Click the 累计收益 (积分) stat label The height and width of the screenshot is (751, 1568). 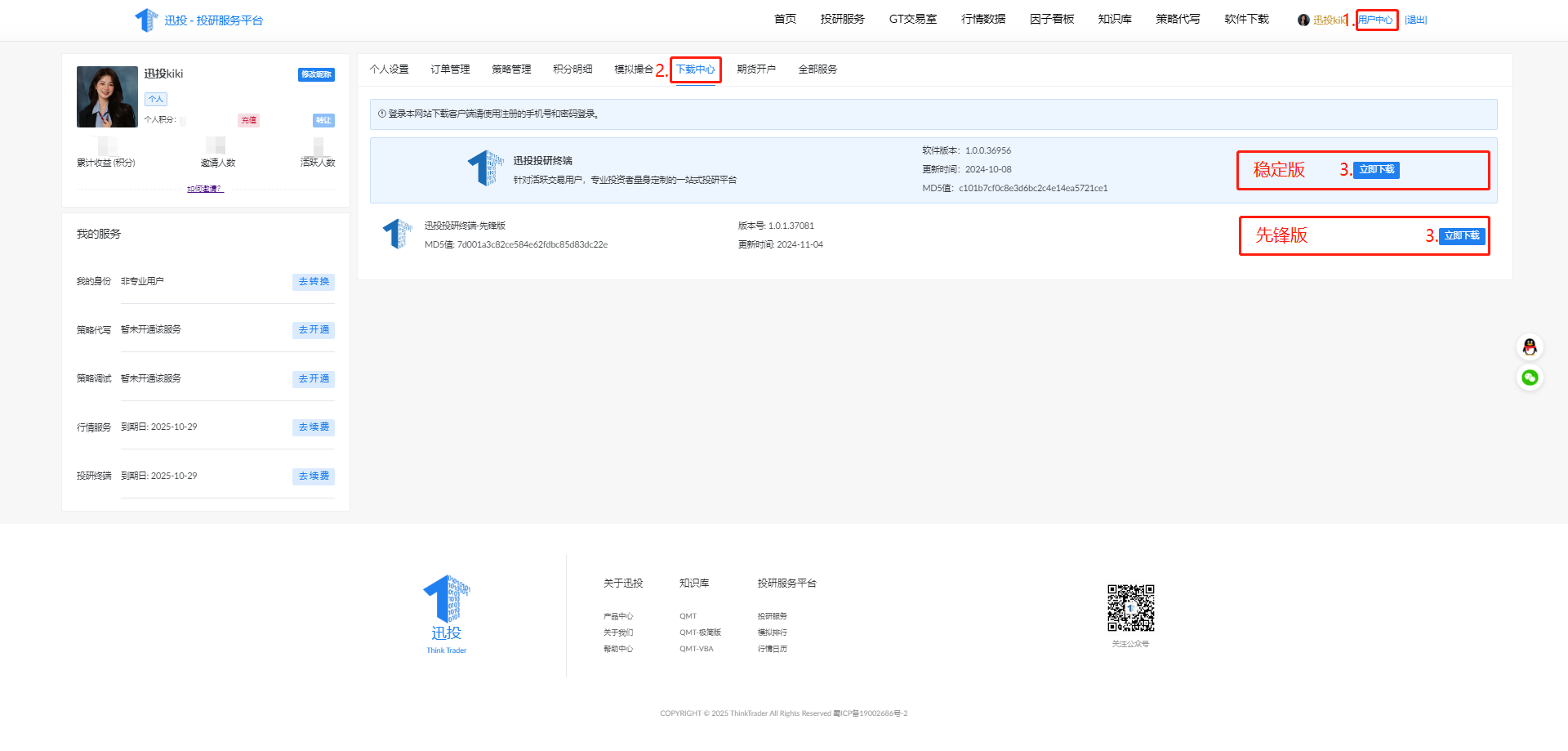pos(106,163)
